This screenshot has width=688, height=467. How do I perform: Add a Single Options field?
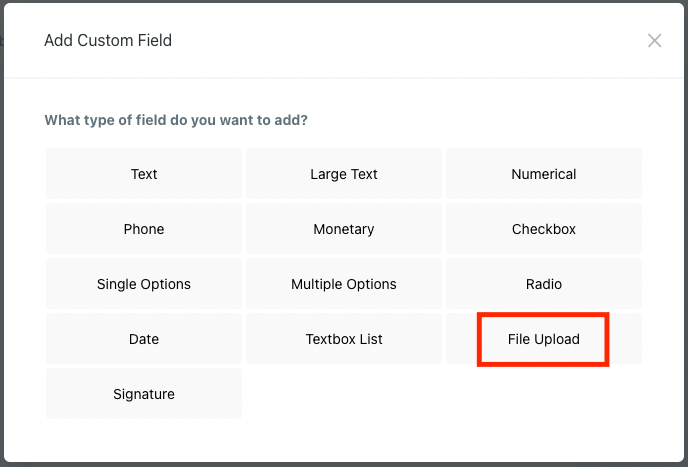pyautogui.click(x=144, y=284)
